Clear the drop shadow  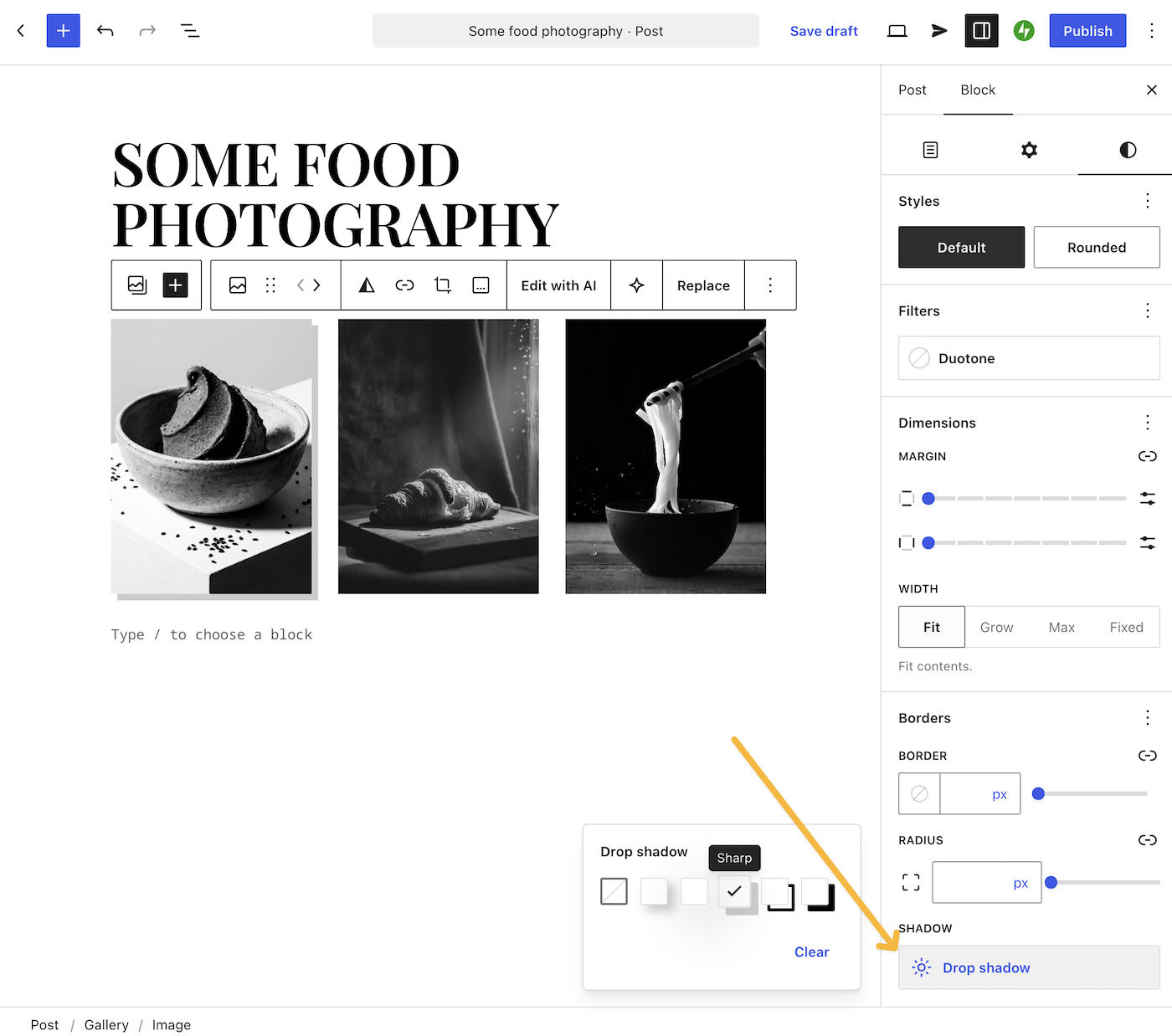tap(812, 951)
